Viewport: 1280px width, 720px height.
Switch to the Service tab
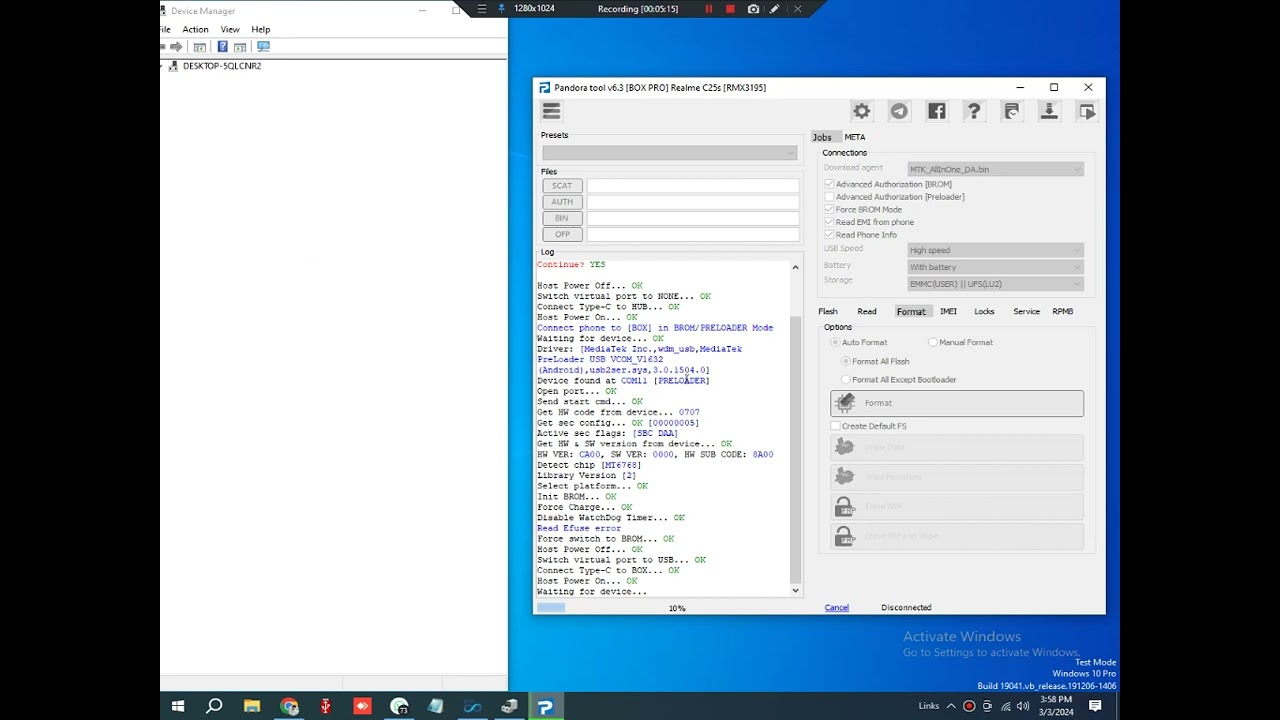point(1027,311)
